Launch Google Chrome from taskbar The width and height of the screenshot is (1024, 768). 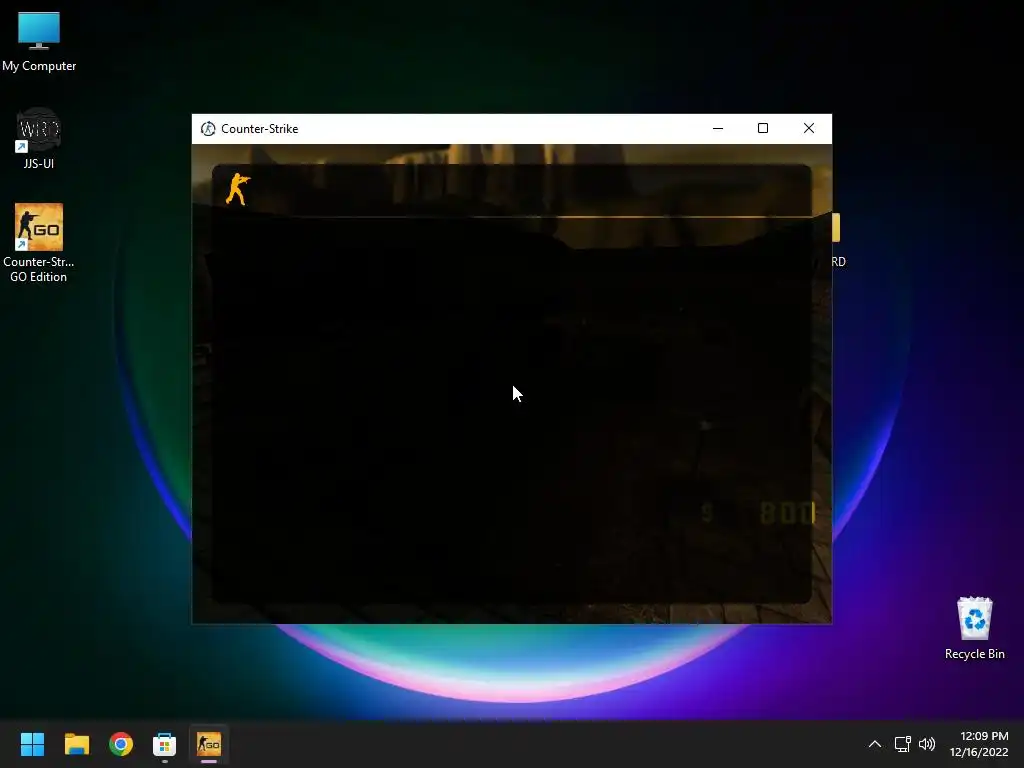(x=121, y=744)
